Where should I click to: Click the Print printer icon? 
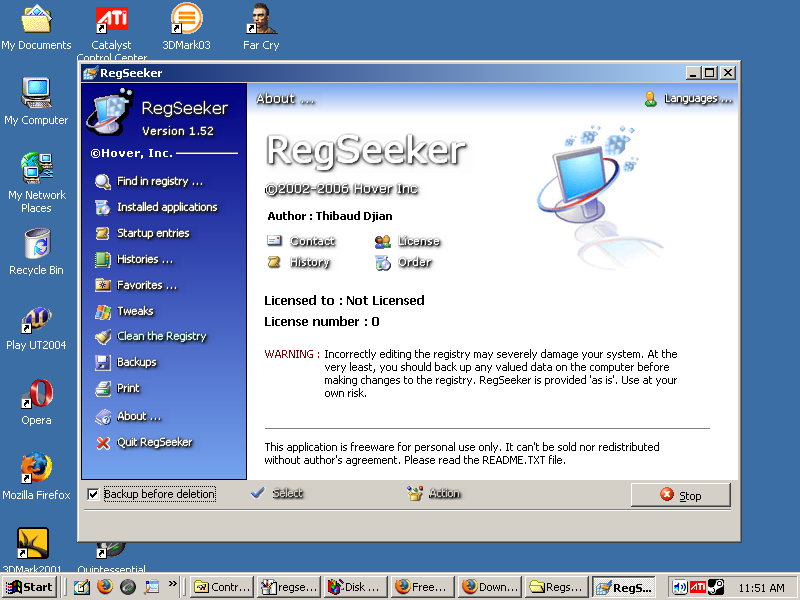pyautogui.click(x=102, y=388)
